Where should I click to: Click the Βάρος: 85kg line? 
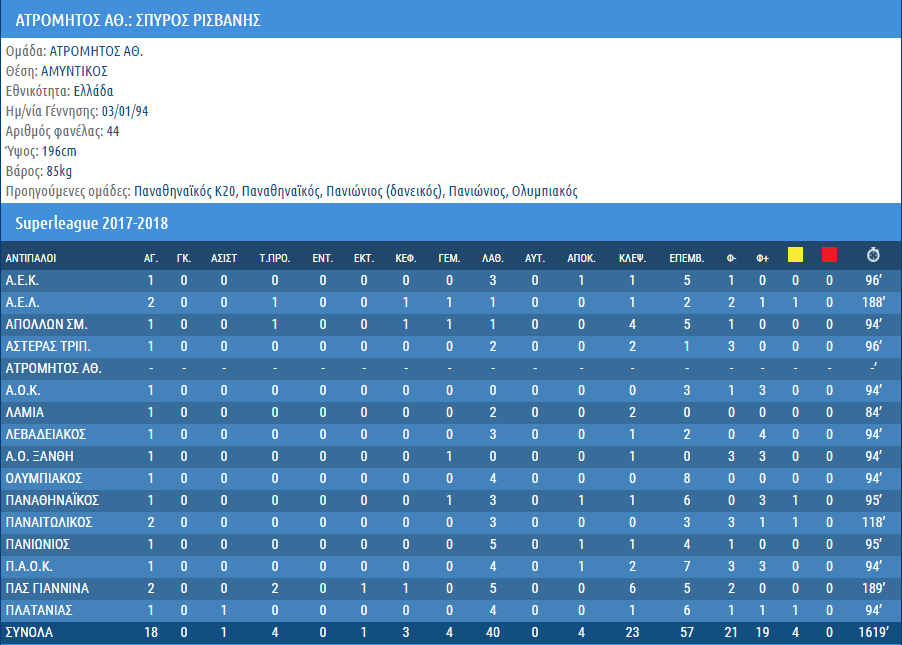coord(39,171)
